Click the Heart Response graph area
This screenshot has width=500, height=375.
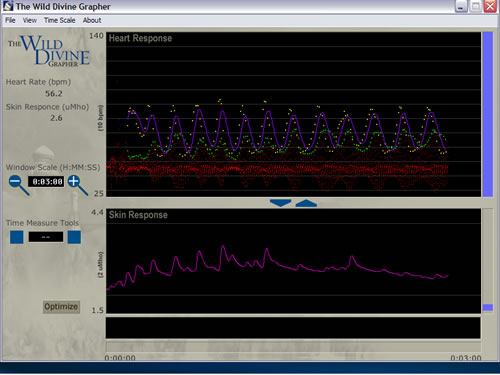(293, 114)
